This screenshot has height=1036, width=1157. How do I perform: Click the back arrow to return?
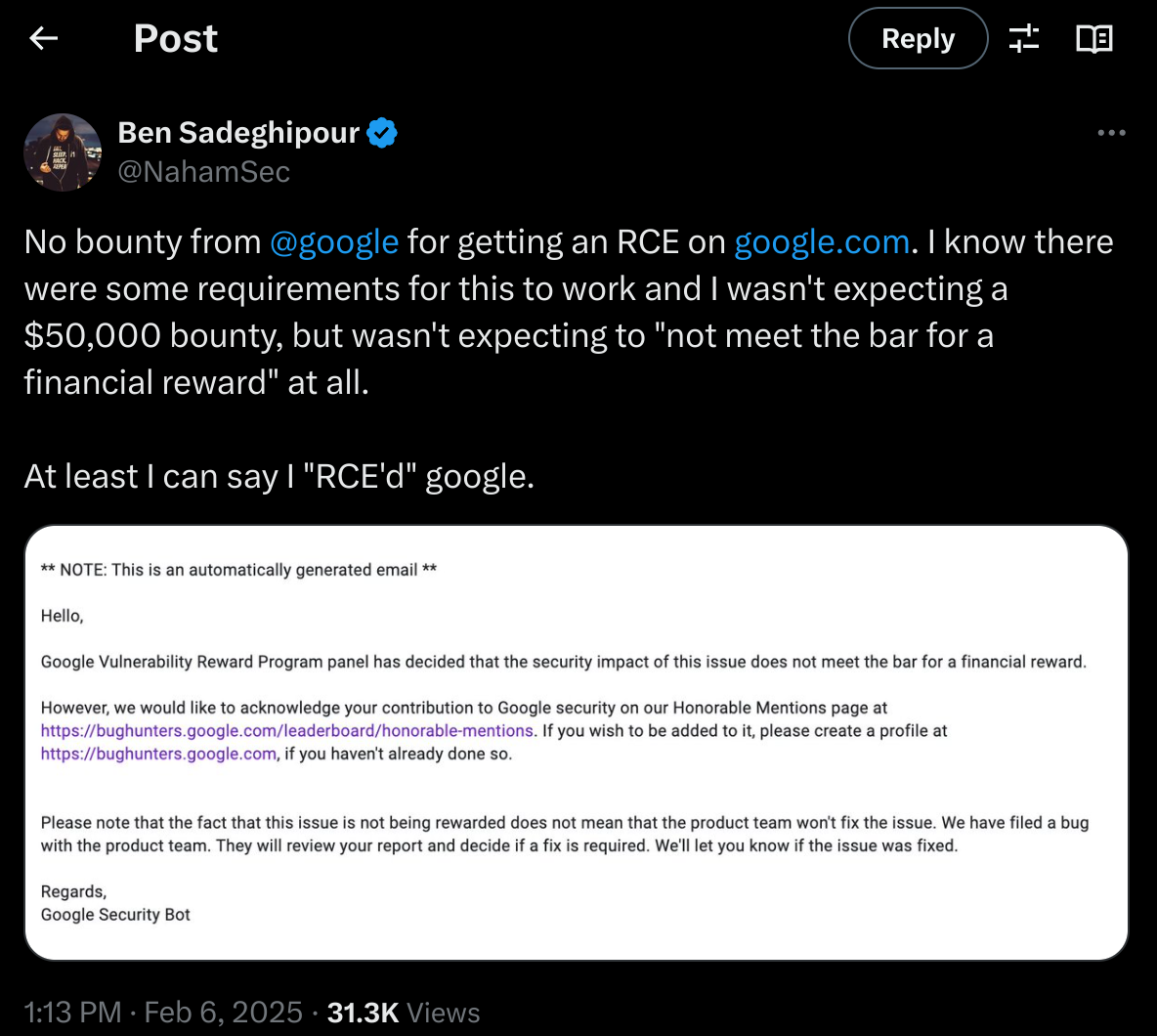tap(43, 37)
